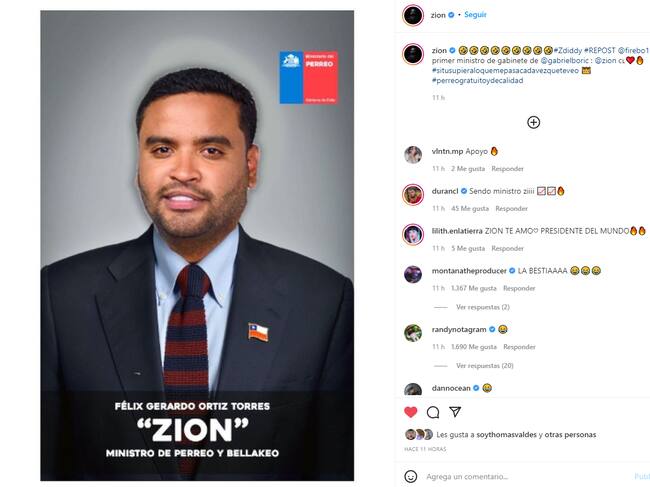The image size is (650, 487).
Task: Expand 'Ver respuestas (2)' replies
Action: pyautogui.click(x=483, y=307)
